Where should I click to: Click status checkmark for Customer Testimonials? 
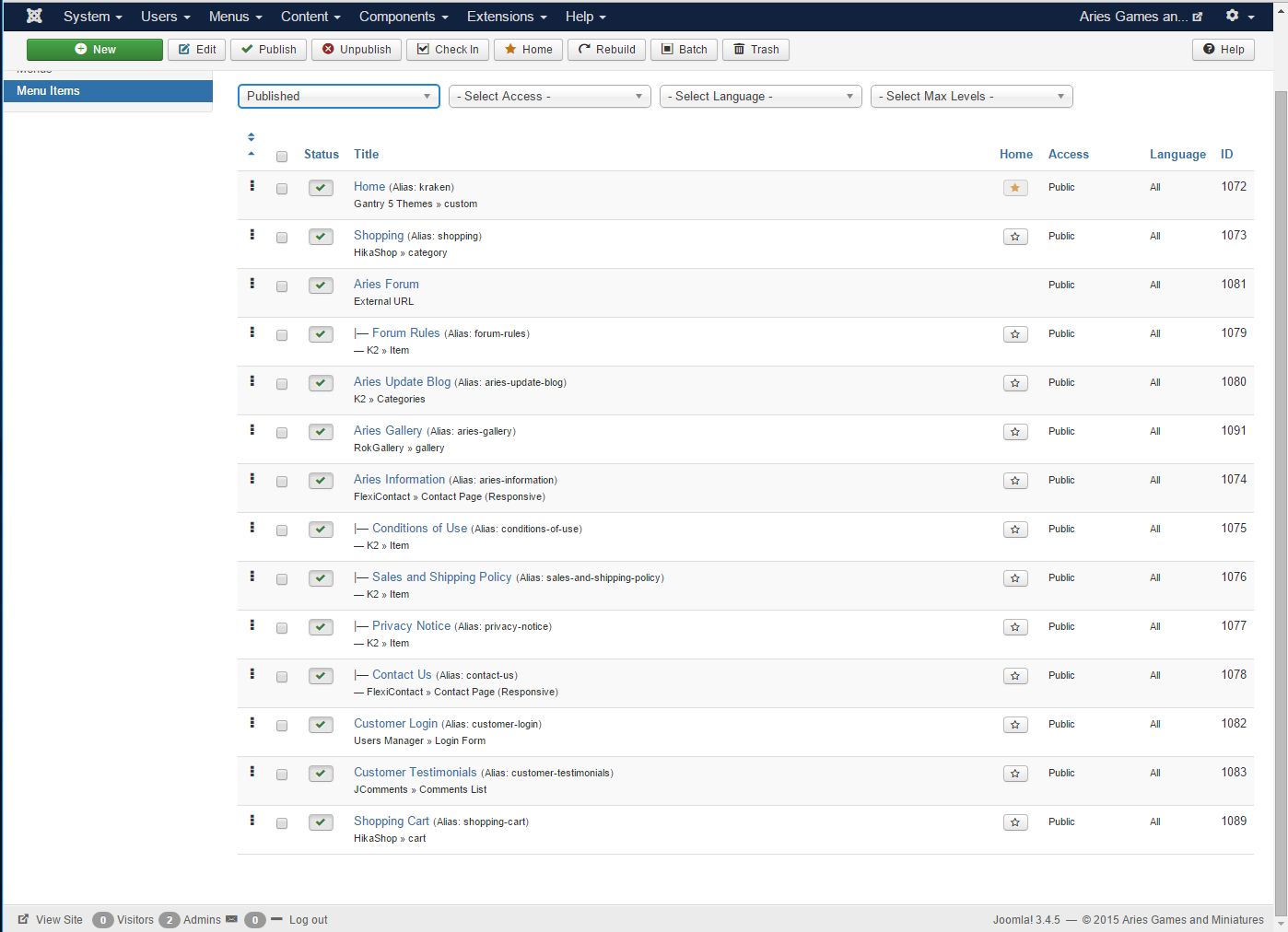click(x=321, y=774)
